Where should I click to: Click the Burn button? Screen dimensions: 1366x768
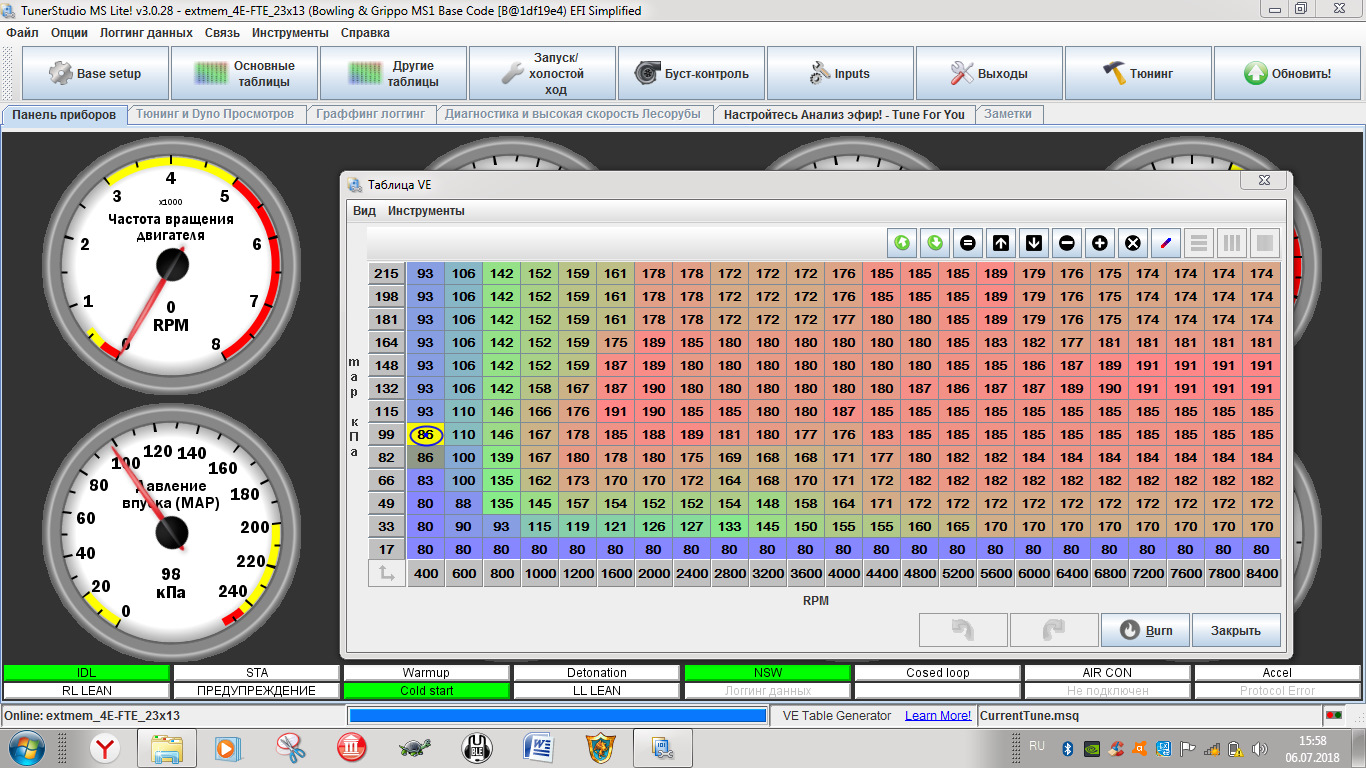coord(1145,630)
